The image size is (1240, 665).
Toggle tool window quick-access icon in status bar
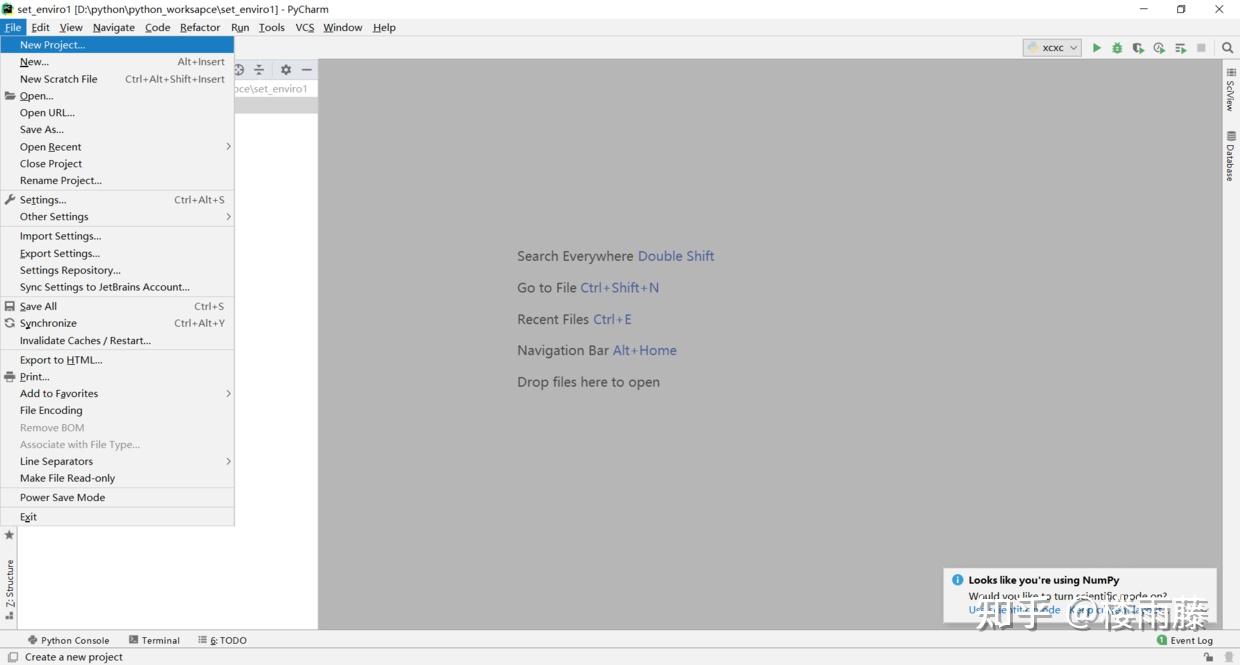13,657
